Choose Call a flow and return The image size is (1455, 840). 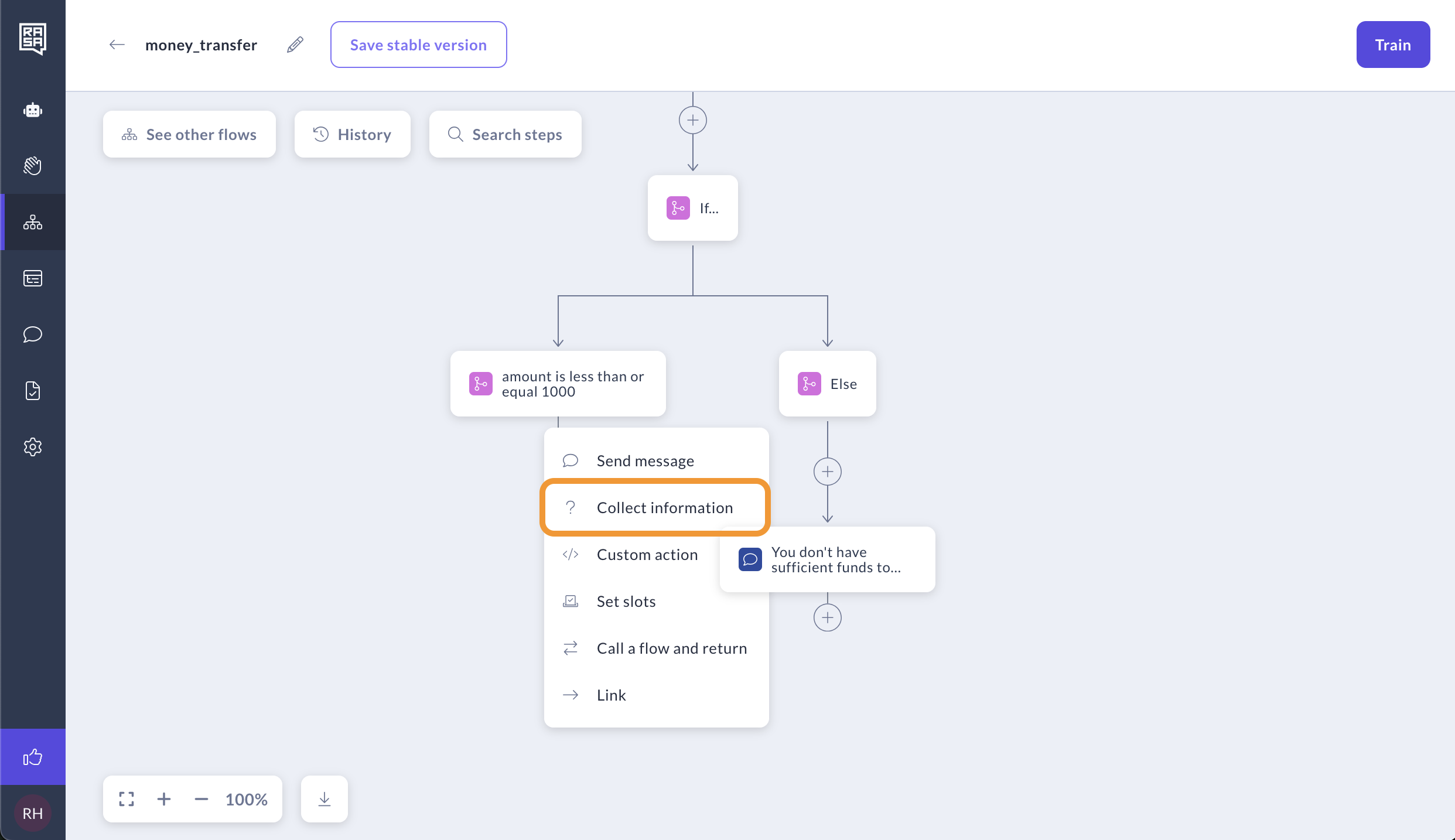pyautogui.click(x=671, y=648)
